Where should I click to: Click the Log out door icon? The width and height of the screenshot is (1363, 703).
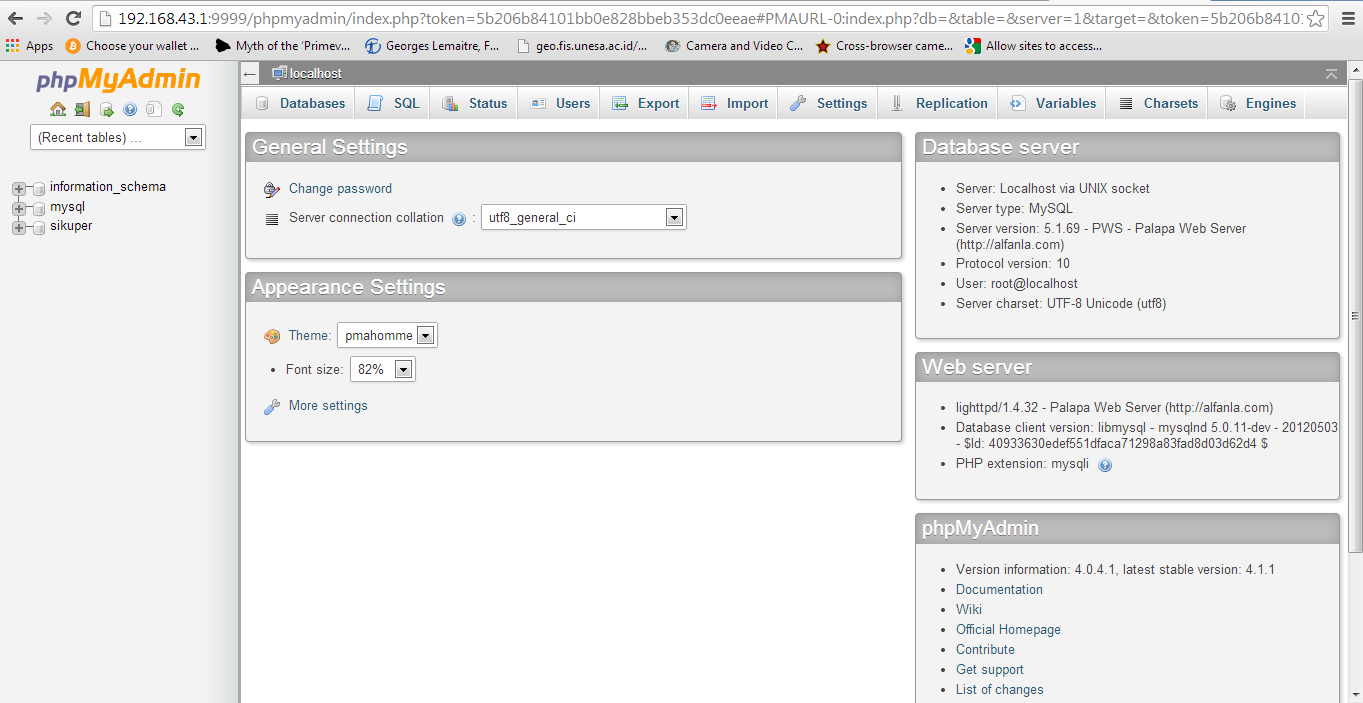tap(82, 109)
